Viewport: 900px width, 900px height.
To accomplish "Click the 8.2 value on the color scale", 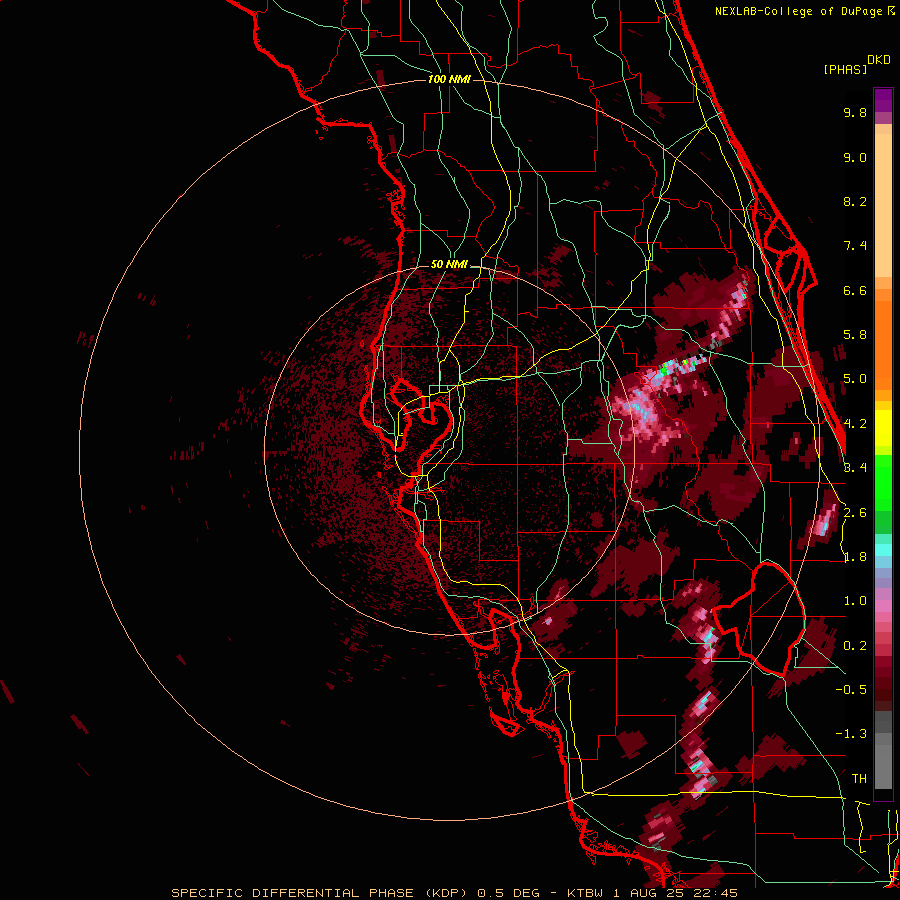I will coord(855,201).
